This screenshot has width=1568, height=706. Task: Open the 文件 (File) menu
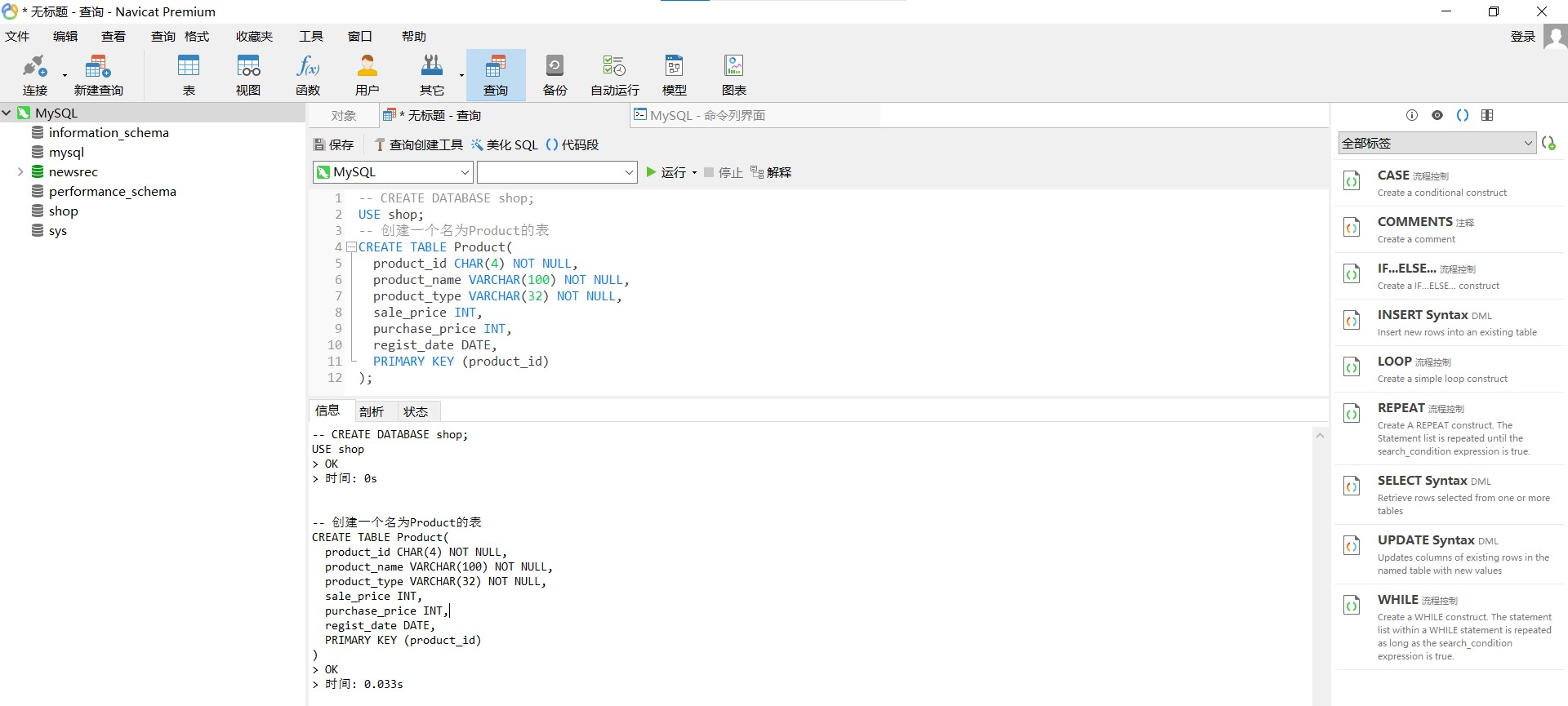pos(17,36)
